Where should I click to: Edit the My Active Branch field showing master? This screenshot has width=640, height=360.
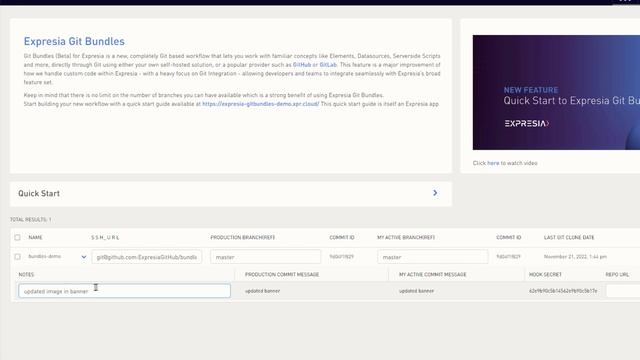point(433,257)
